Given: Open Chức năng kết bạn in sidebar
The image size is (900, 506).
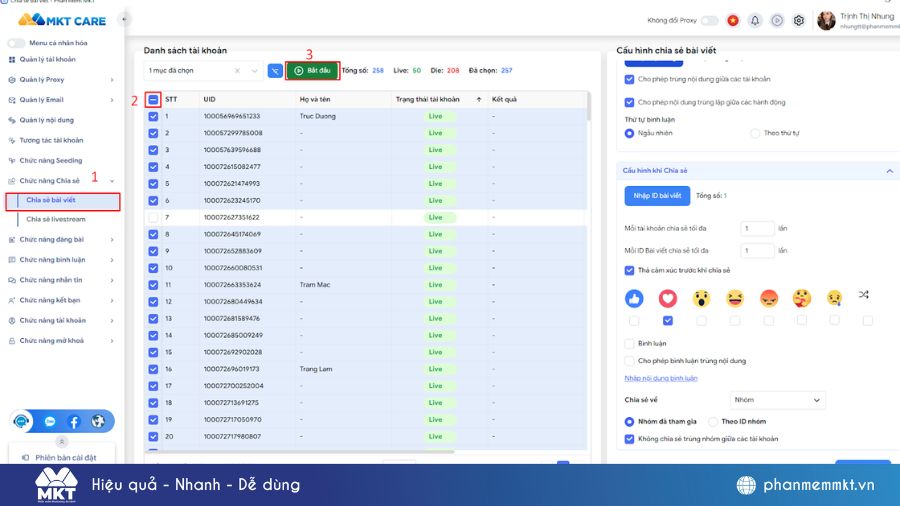Looking at the screenshot, I should pos(49,301).
